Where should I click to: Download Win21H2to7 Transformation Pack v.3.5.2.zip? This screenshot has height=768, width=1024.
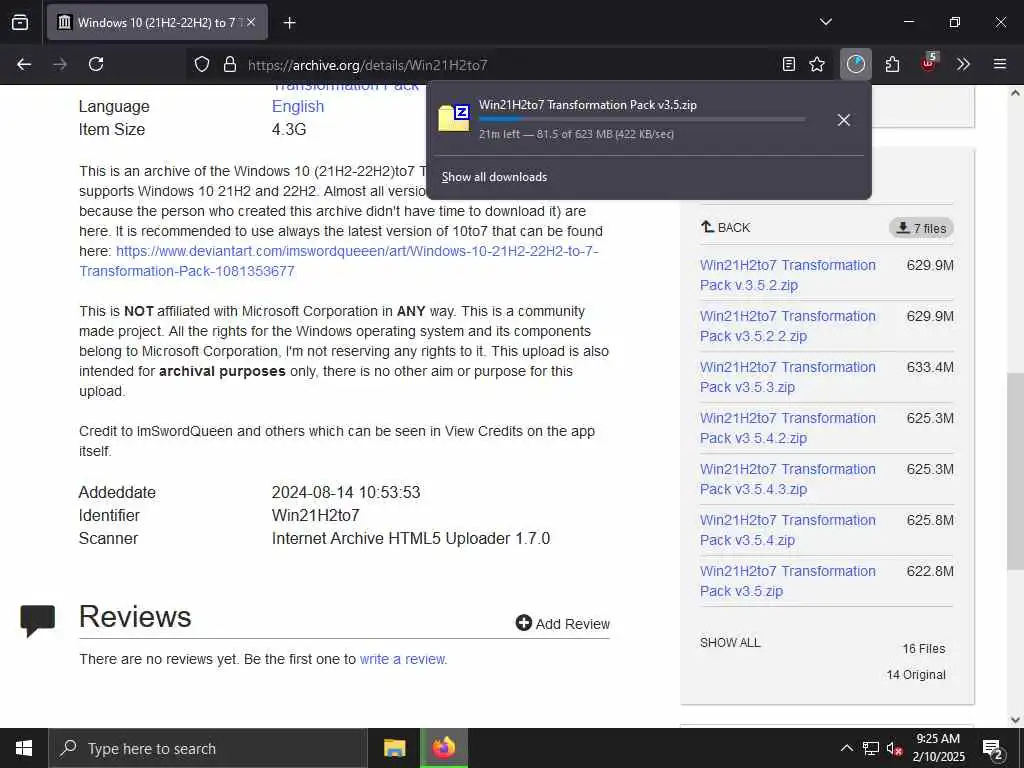(788, 275)
